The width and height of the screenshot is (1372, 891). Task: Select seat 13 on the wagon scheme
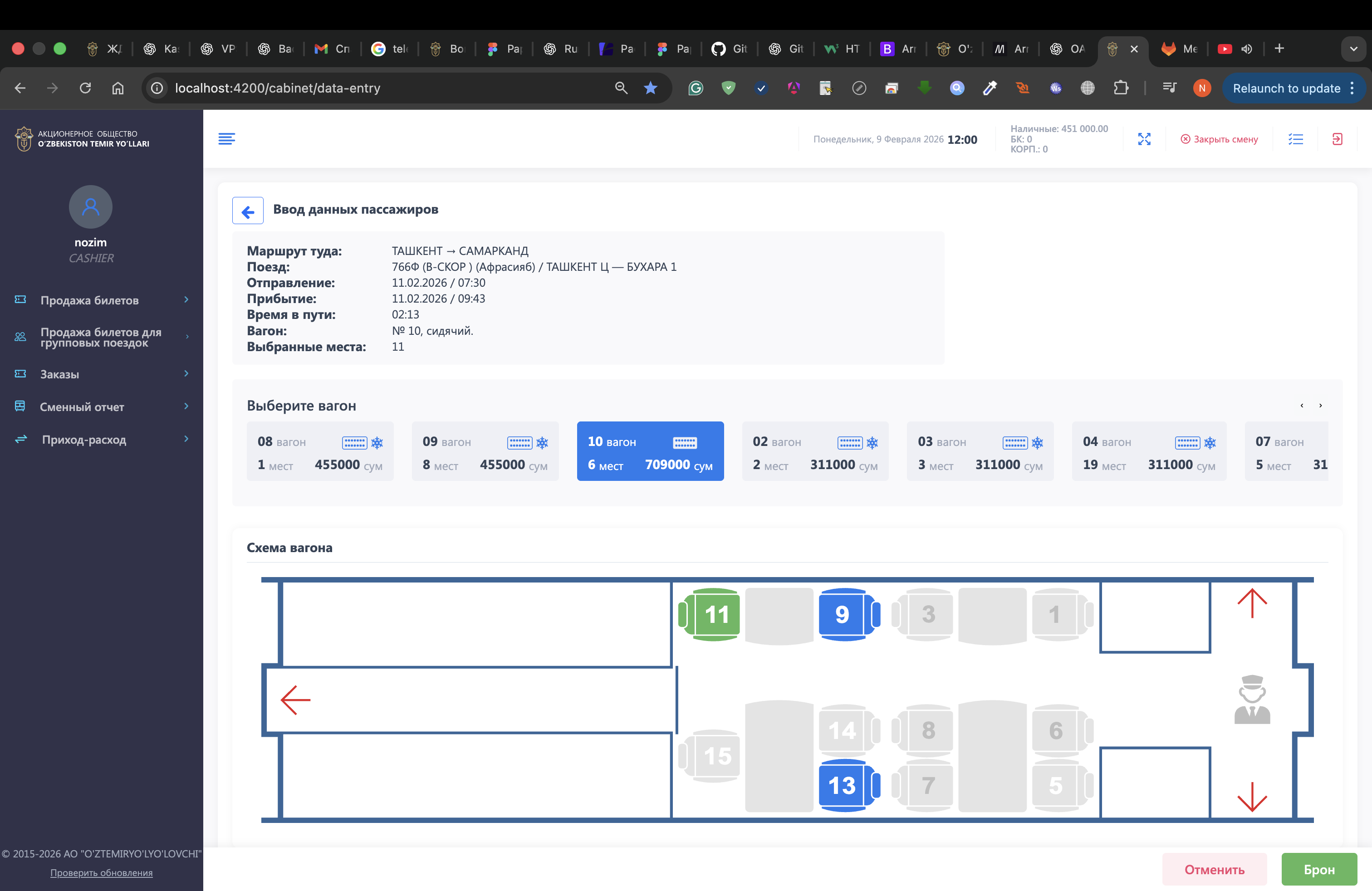coord(843,785)
